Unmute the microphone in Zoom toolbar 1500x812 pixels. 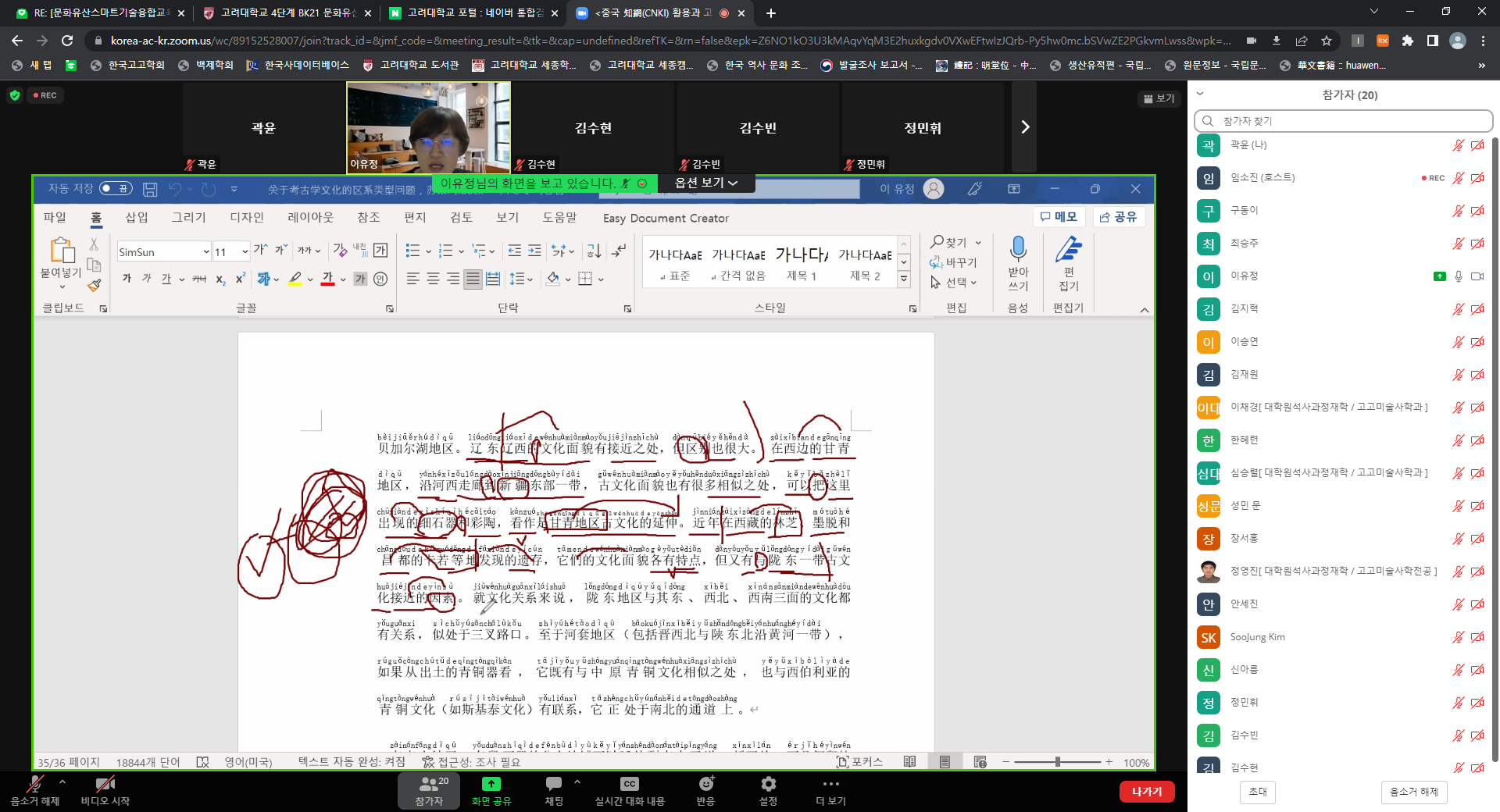[x=35, y=784]
